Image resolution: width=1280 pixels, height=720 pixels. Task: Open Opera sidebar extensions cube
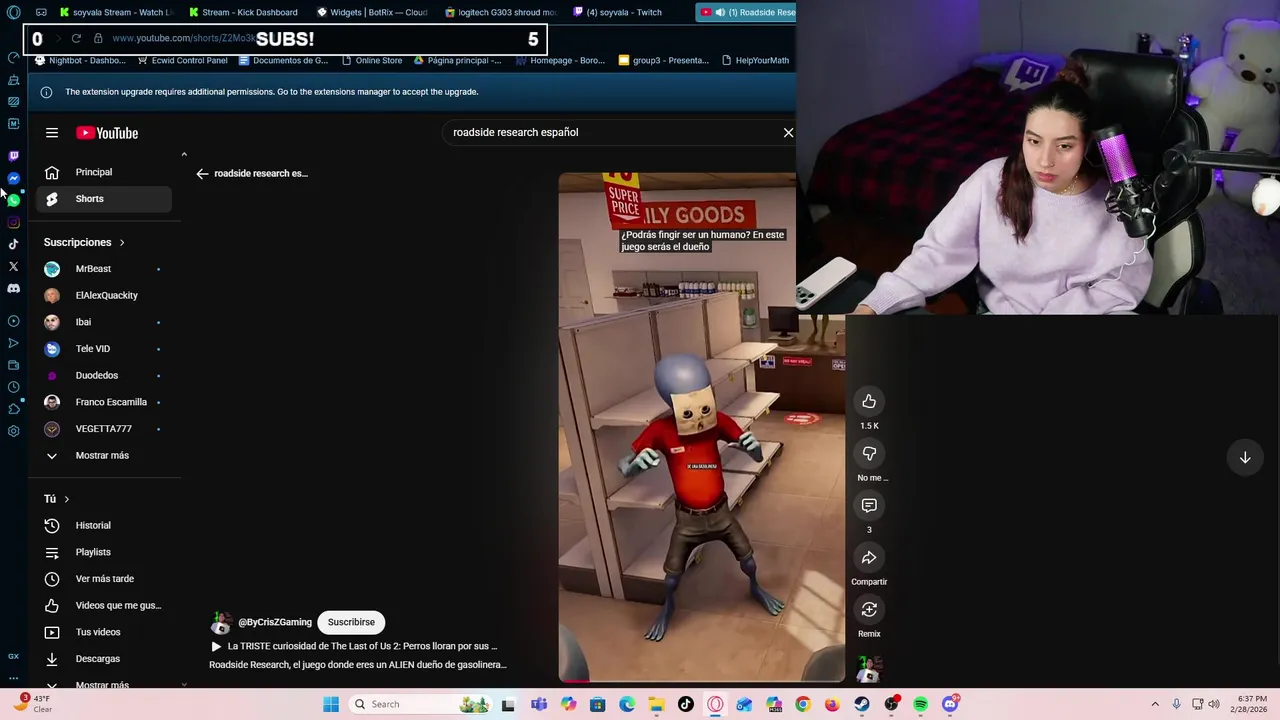coord(13,409)
